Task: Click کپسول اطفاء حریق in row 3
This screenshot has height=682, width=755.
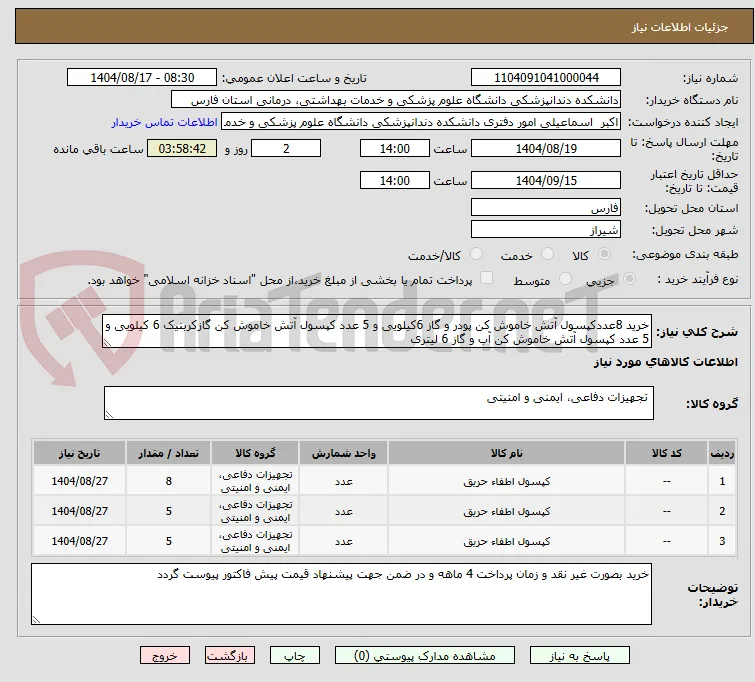Action: tap(507, 541)
